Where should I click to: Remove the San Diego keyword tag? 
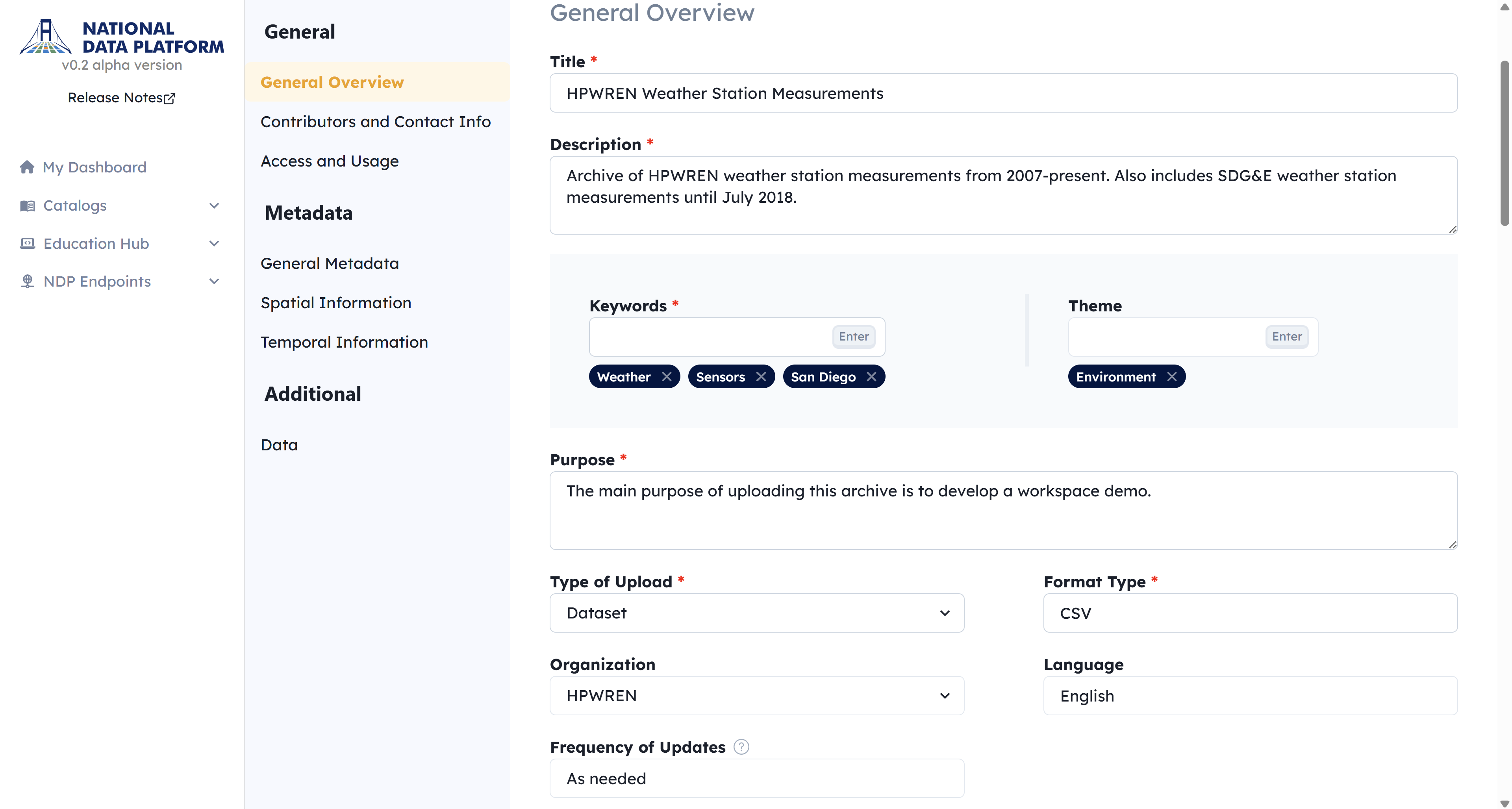point(871,377)
